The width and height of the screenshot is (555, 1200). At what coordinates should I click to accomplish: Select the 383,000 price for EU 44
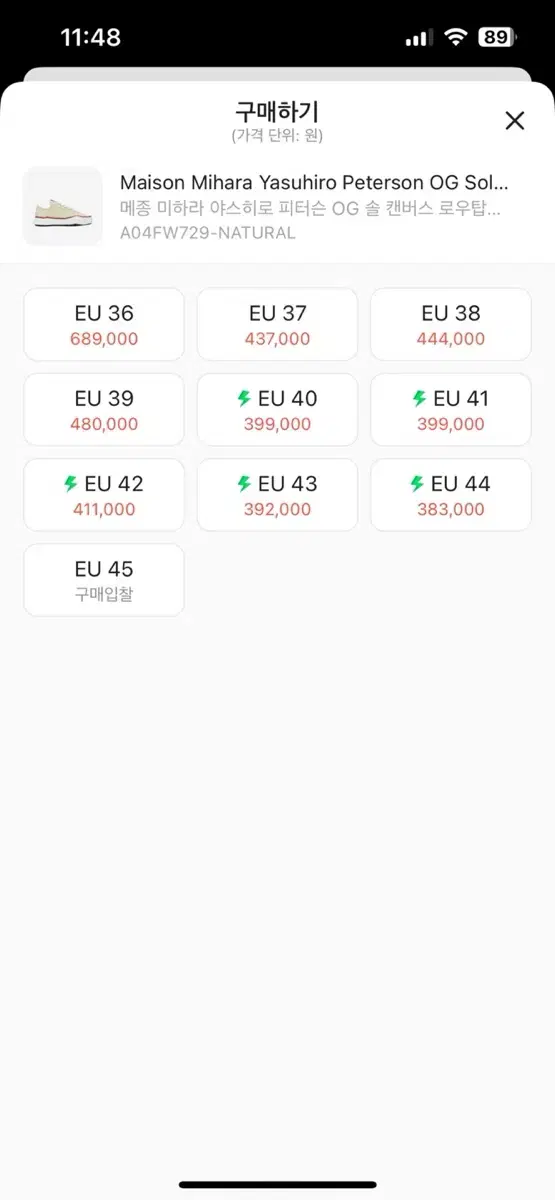[x=450, y=509]
